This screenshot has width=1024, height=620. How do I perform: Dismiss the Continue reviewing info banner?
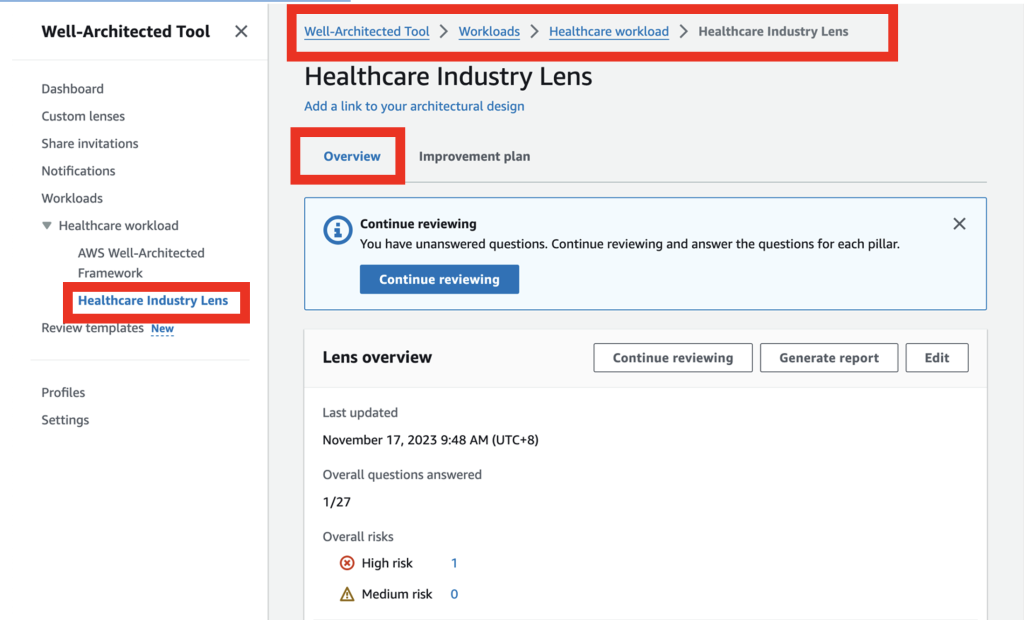click(x=959, y=224)
